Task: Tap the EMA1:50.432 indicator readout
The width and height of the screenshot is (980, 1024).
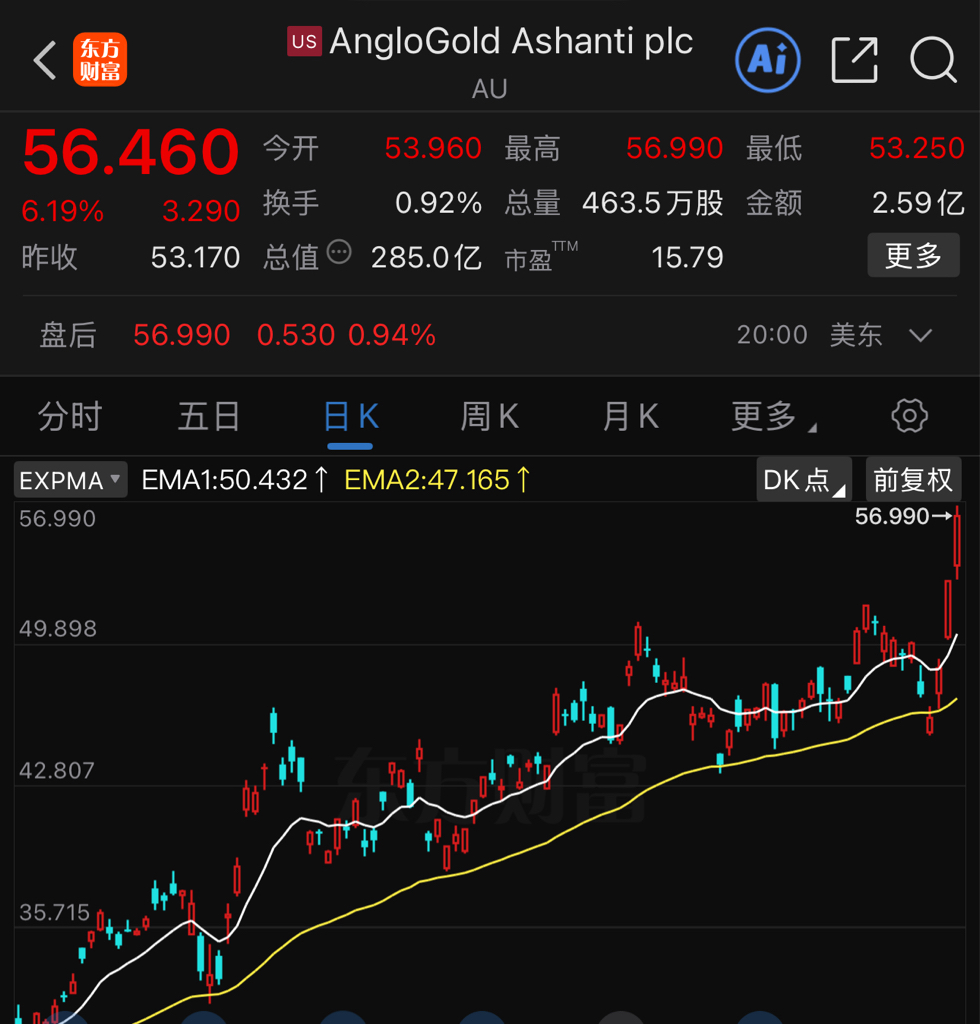Action: click(234, 480)
